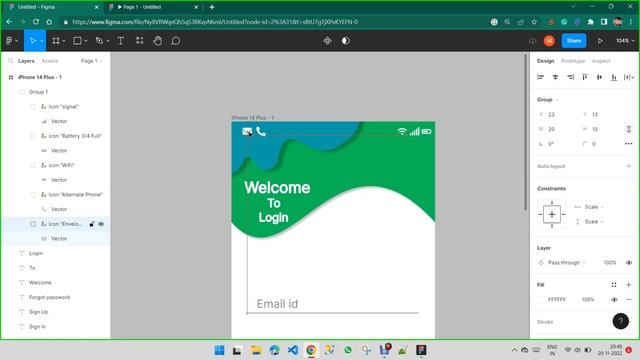This screenshot has width=640, height=360.
Task: Open move tools dropdown arrow
Action: coord(42,41)
